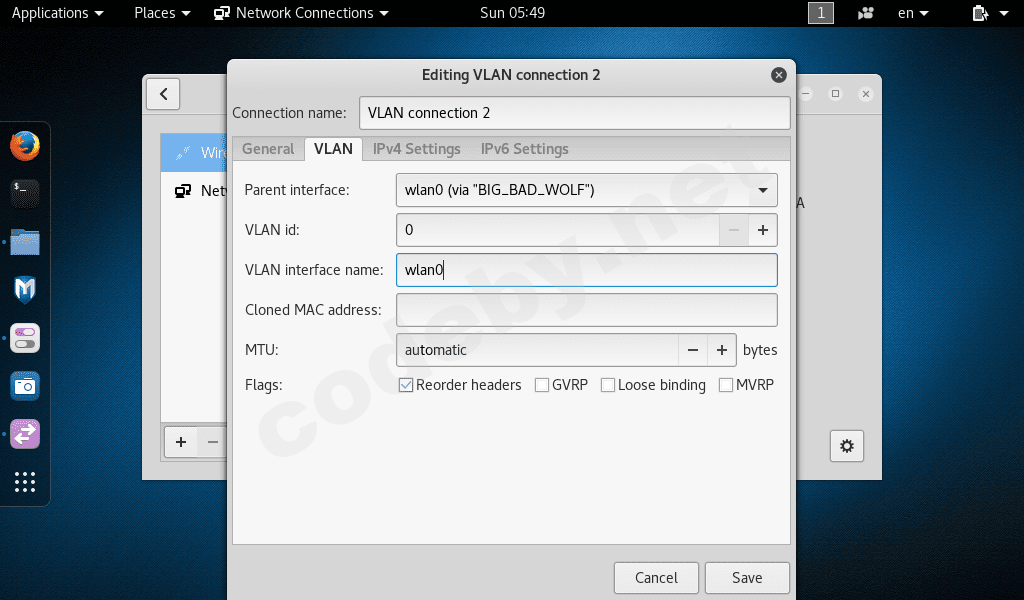Open the Tweaks toggle-switch dock icon
This screenshot has height=600, width=1024.
click(25, 338)
